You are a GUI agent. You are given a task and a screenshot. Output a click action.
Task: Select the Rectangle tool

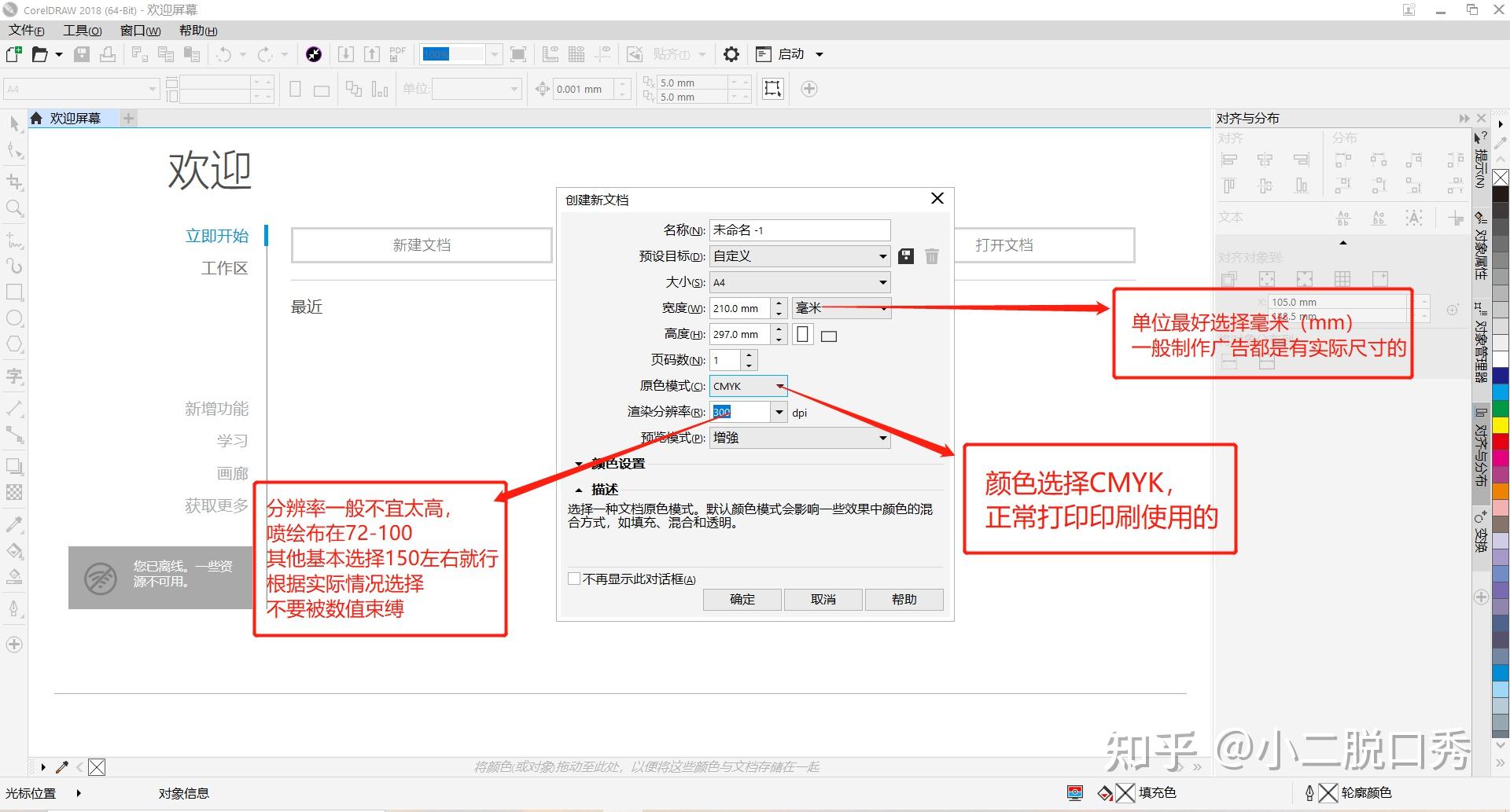[x=13, y=292]
